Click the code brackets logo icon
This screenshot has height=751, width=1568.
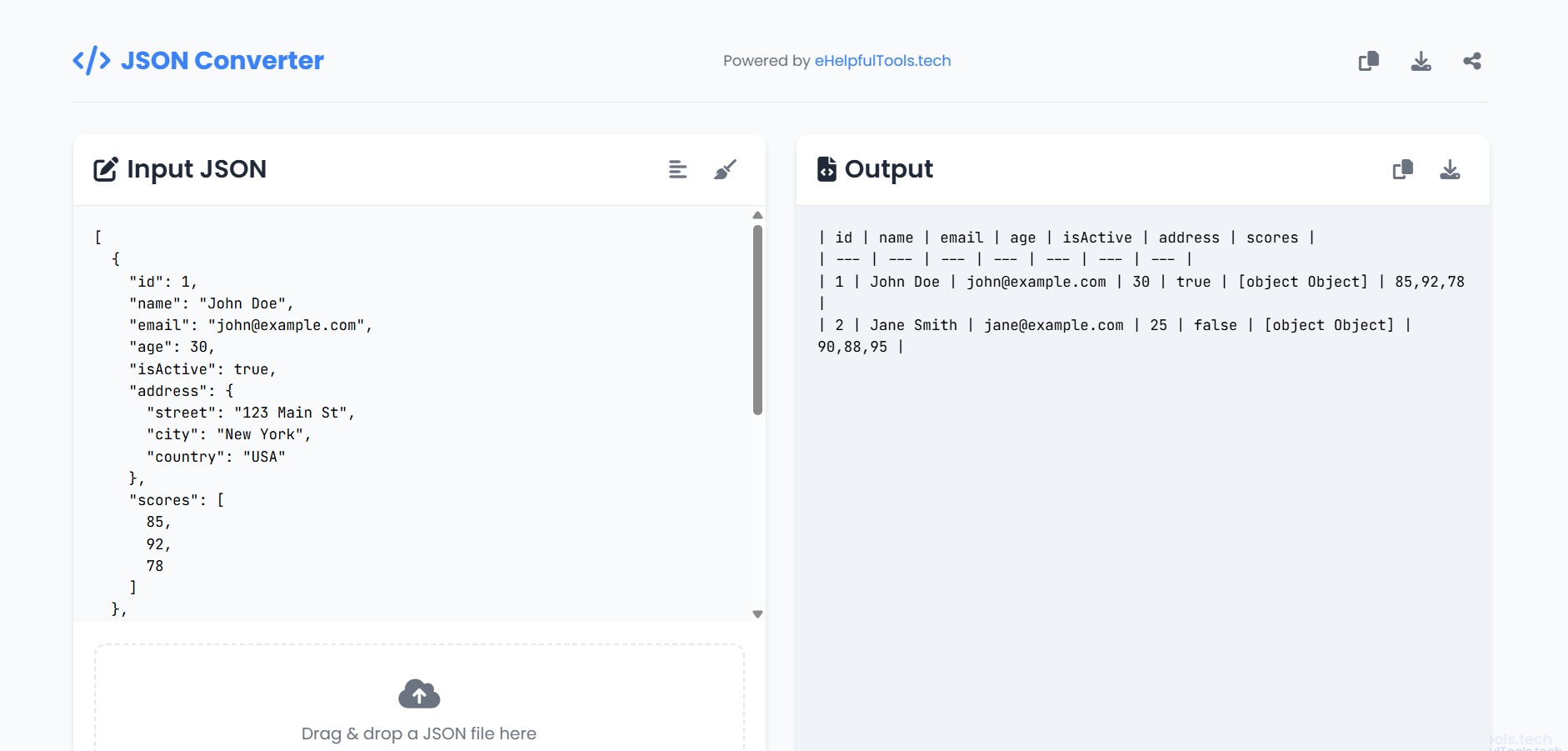pyautogui.click(x=92, y=61)
